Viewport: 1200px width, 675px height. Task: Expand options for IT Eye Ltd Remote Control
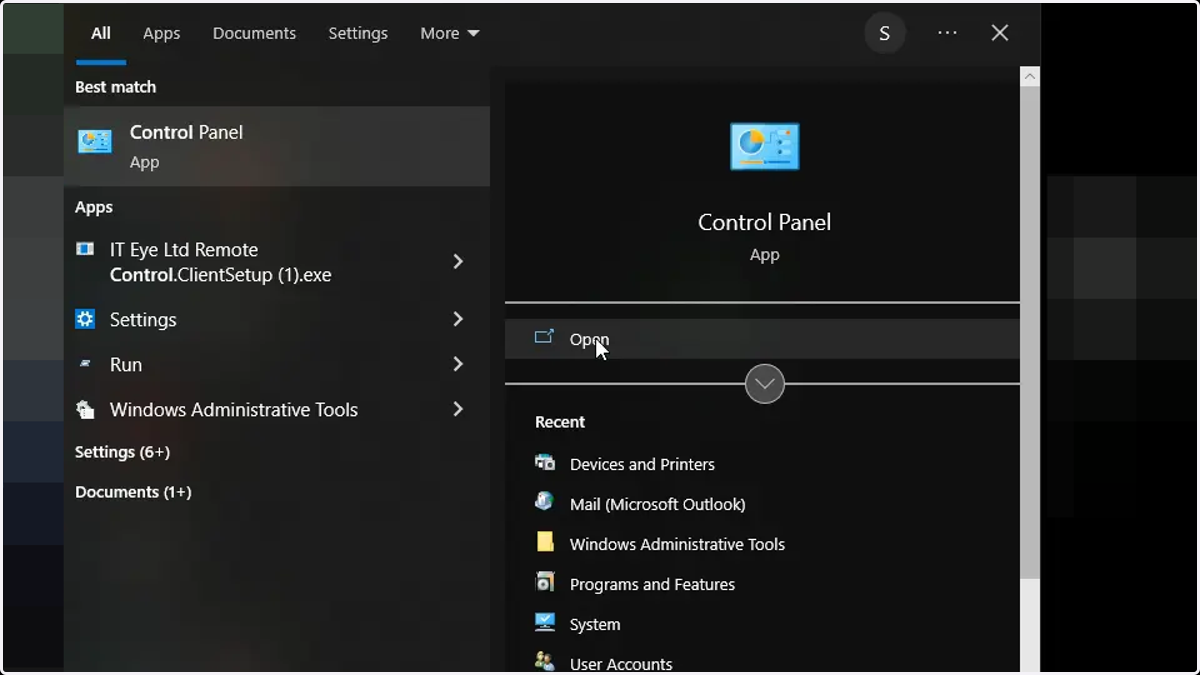pyautogui.click(x=458, y=261)
